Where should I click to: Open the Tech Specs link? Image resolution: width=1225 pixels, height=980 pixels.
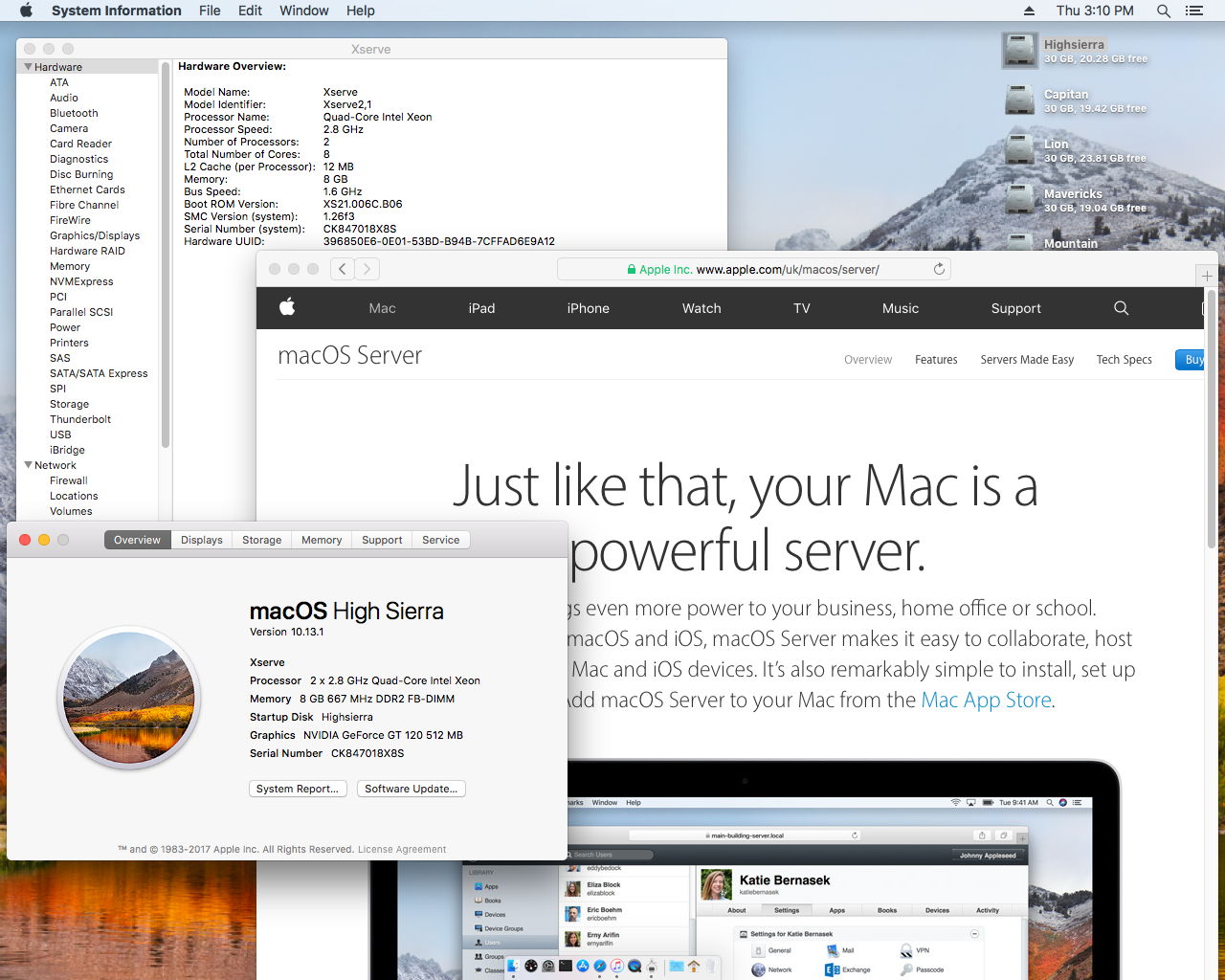click(x=1125, y=360)
